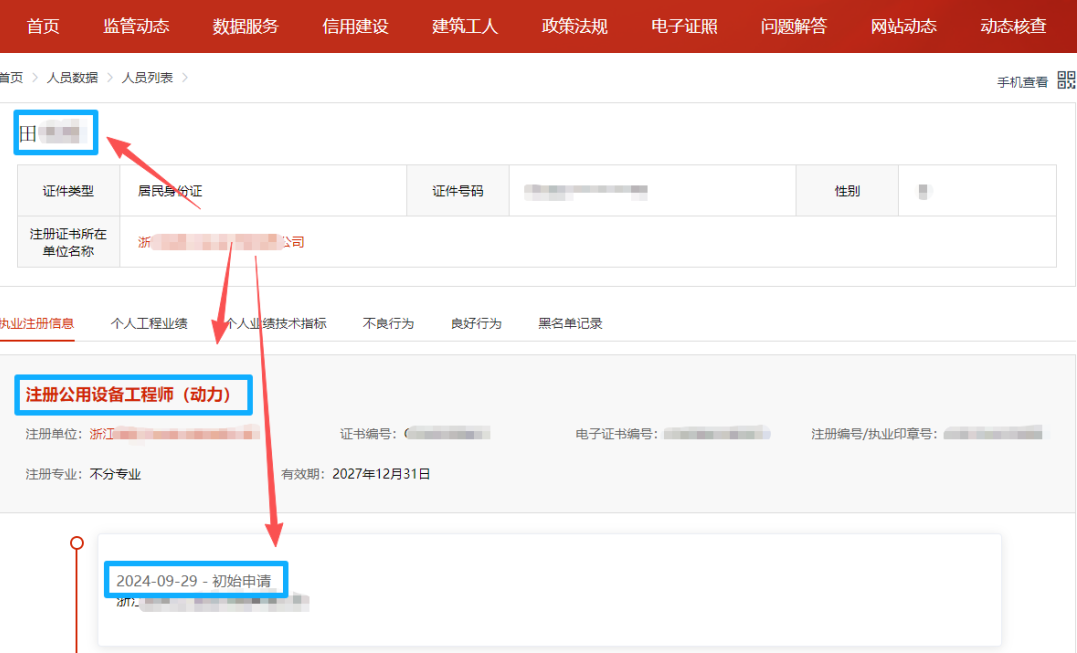This screenshot has width=1077, height=653.
Task: Go to 数据服务 in top navigation
Action: click(246, 26)
